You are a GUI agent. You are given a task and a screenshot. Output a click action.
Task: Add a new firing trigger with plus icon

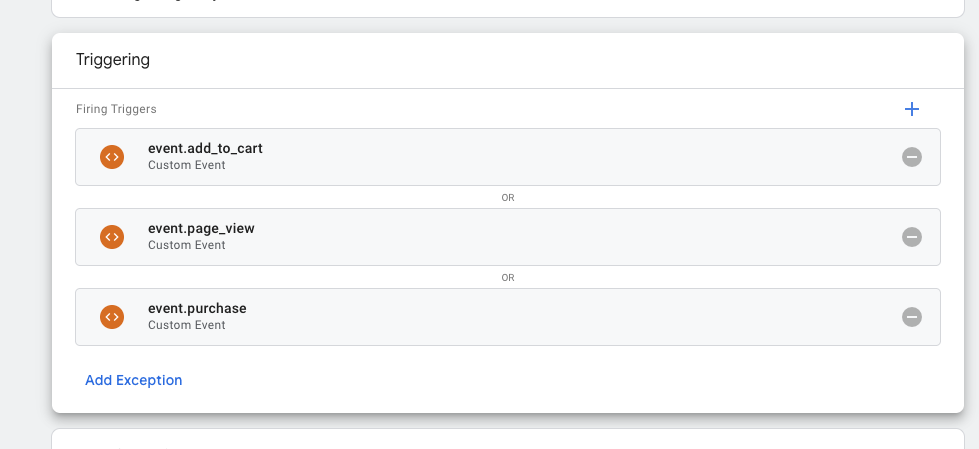pos(911,109)
